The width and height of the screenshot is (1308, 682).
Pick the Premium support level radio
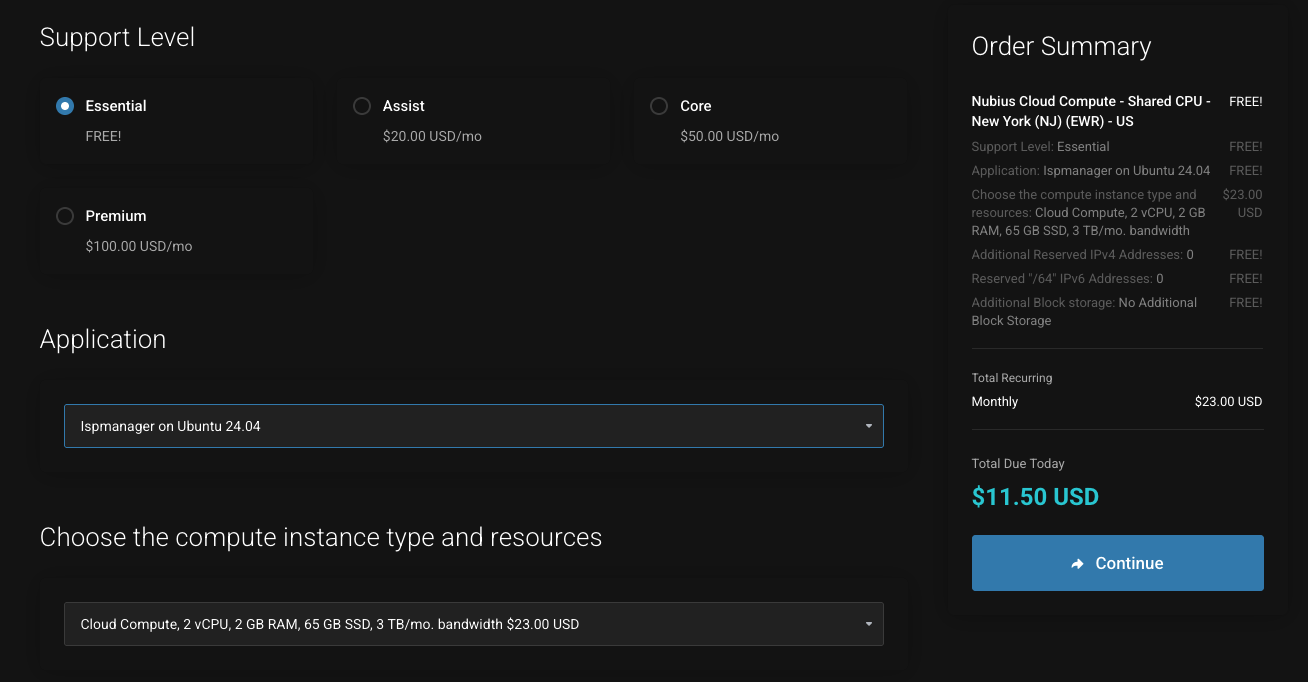click(x=65, y=216)
